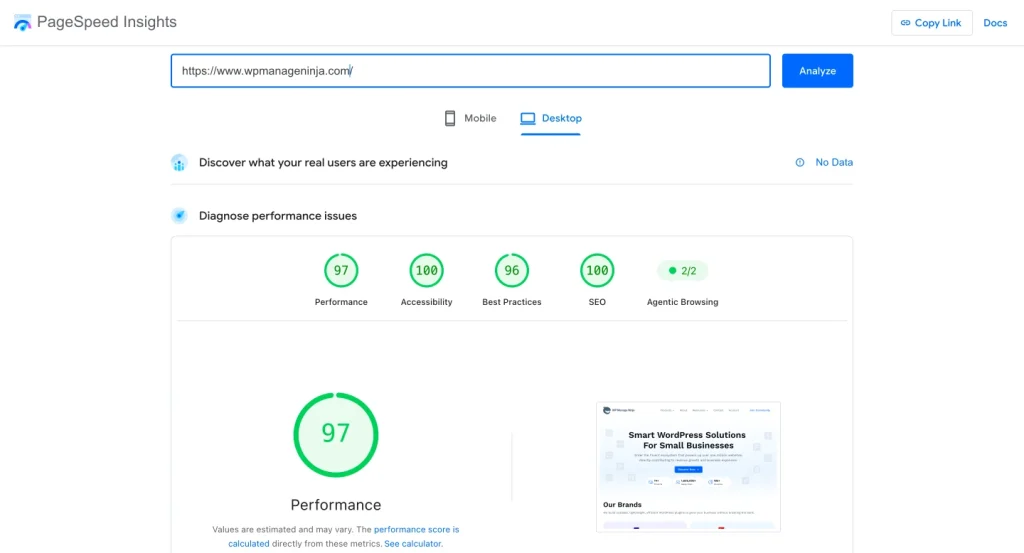Click the Agentic Browsing 2/2 badge
The height and width of the screenshot is (553, 1024).
pos(682,270)
